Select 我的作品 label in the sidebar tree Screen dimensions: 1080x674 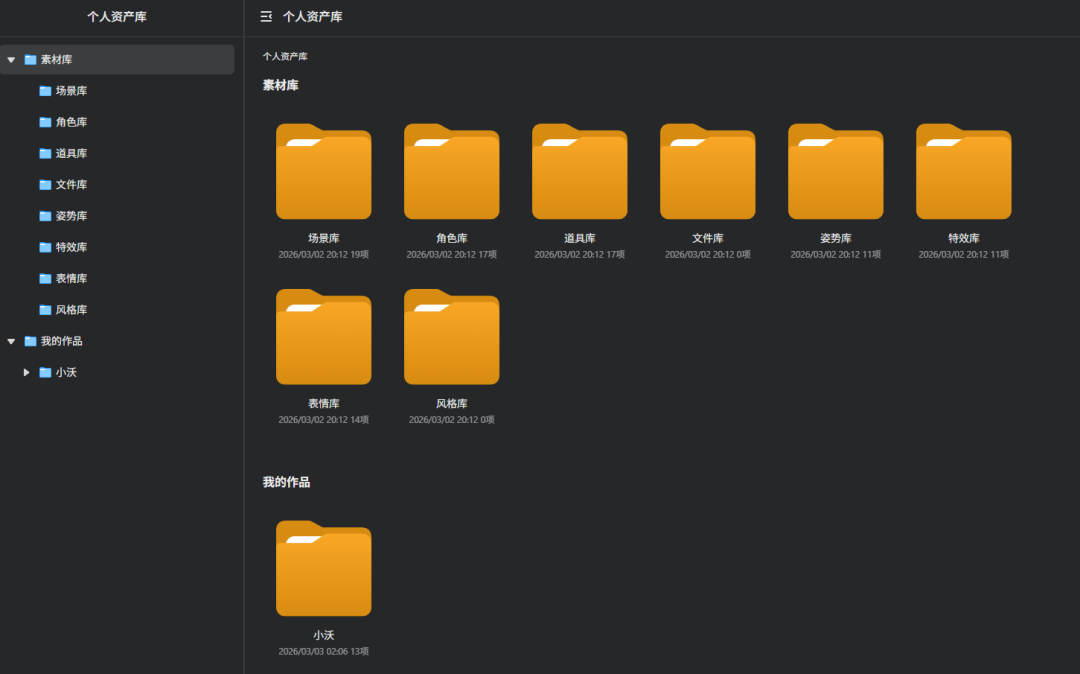click(61, 341)
